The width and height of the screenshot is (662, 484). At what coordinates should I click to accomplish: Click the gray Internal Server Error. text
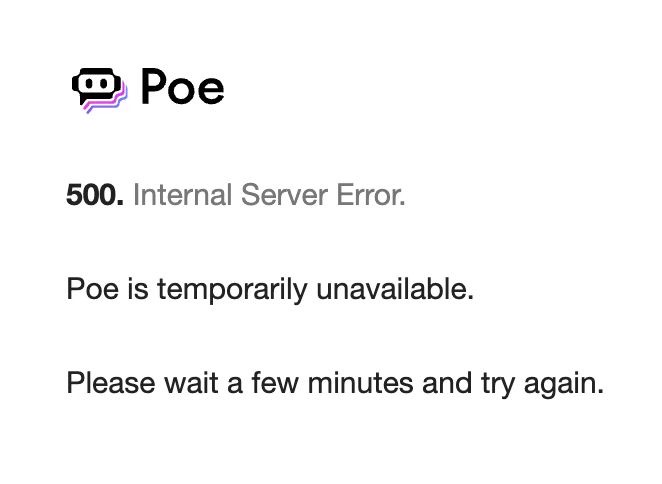(269, 195)
